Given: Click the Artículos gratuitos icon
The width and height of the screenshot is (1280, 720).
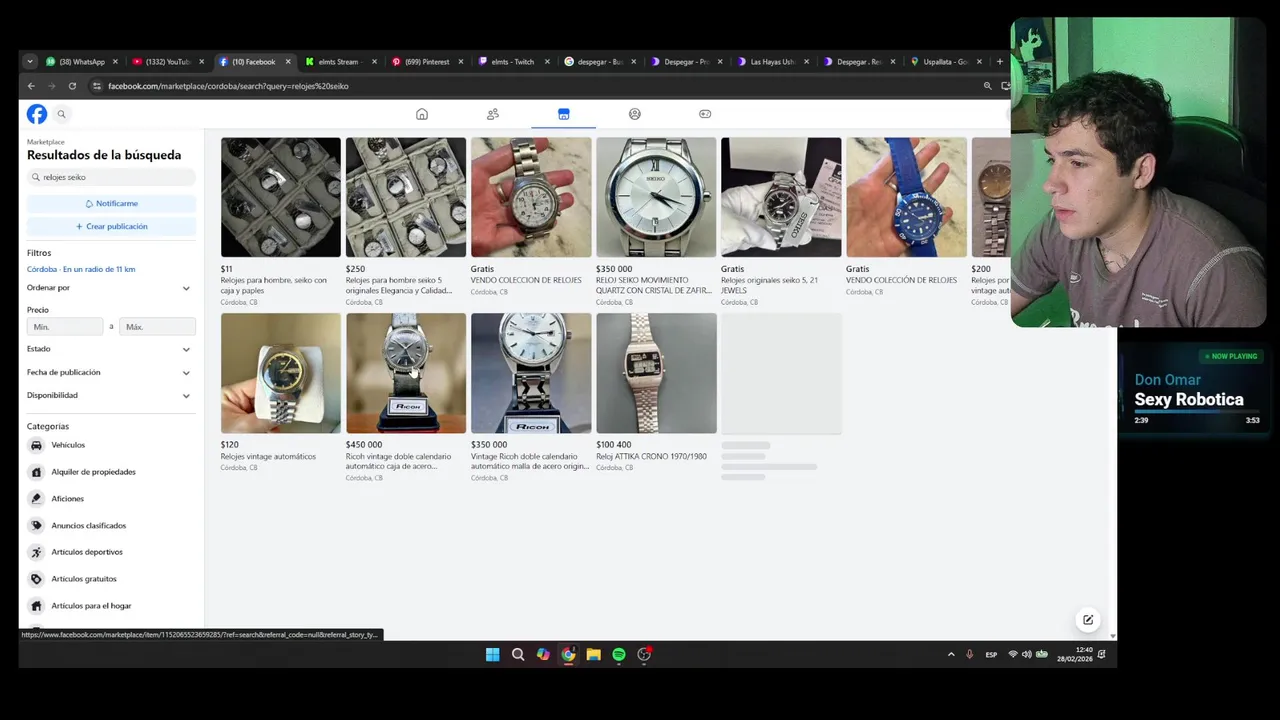Looking at the screenshot, I should [37, 579].
